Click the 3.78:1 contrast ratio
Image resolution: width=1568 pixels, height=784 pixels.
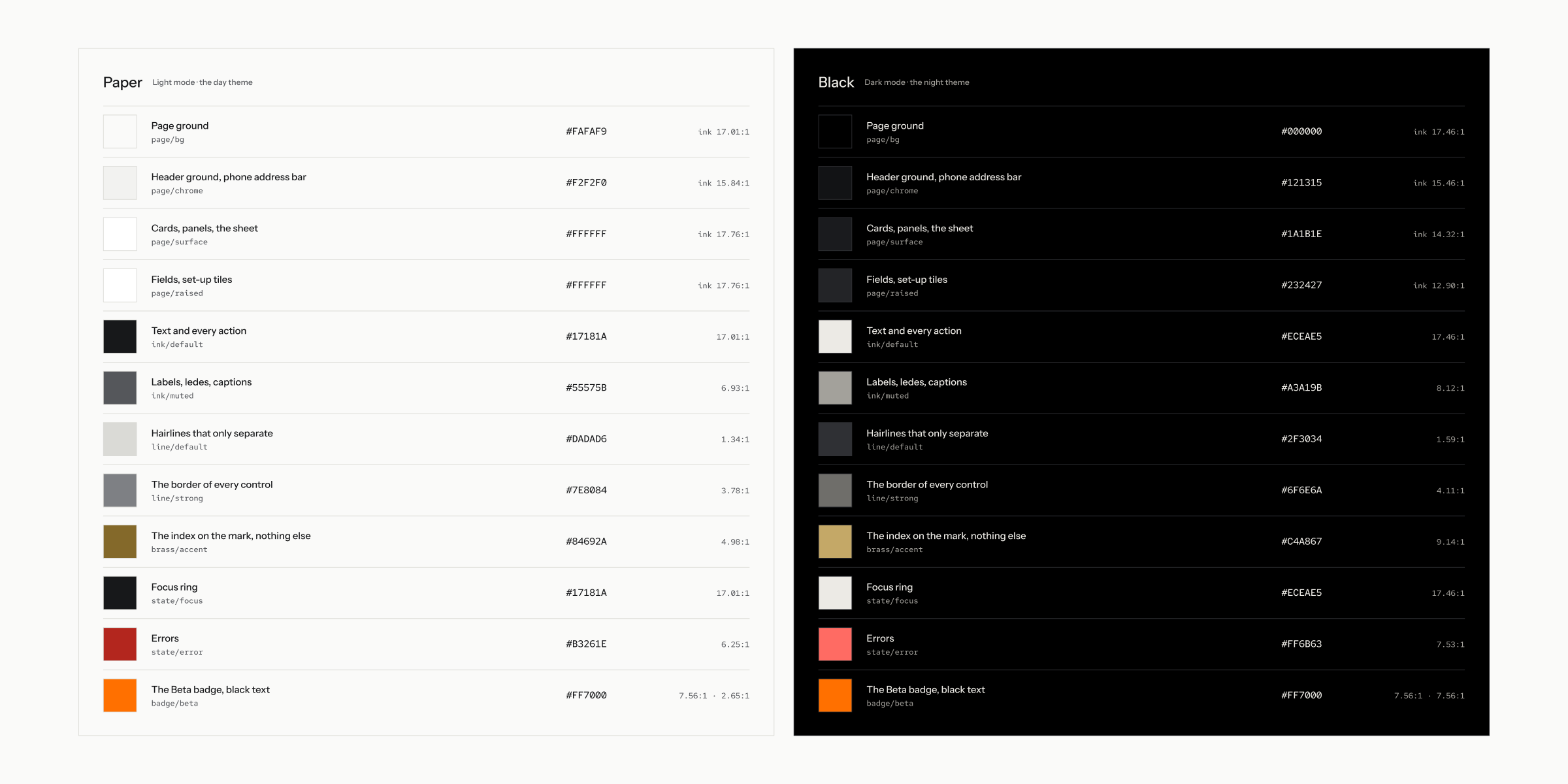735,491
